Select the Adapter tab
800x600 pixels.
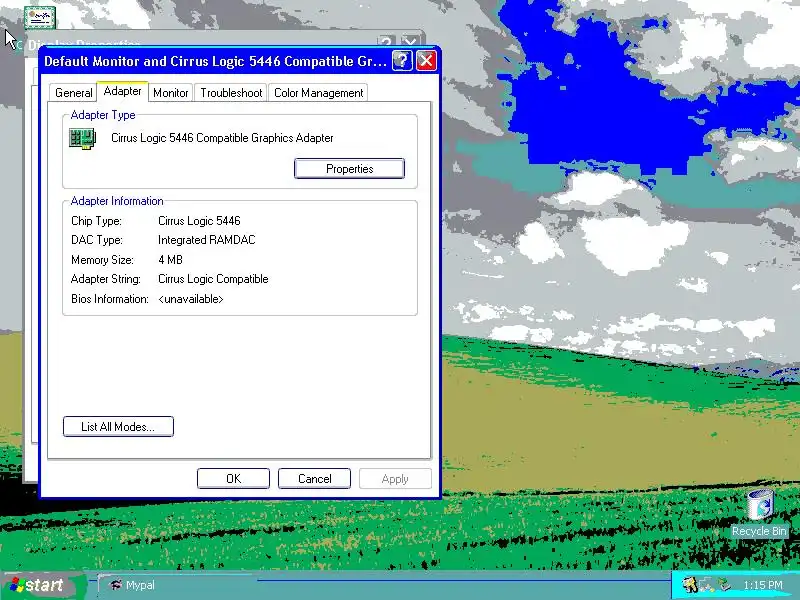(122, 91)
